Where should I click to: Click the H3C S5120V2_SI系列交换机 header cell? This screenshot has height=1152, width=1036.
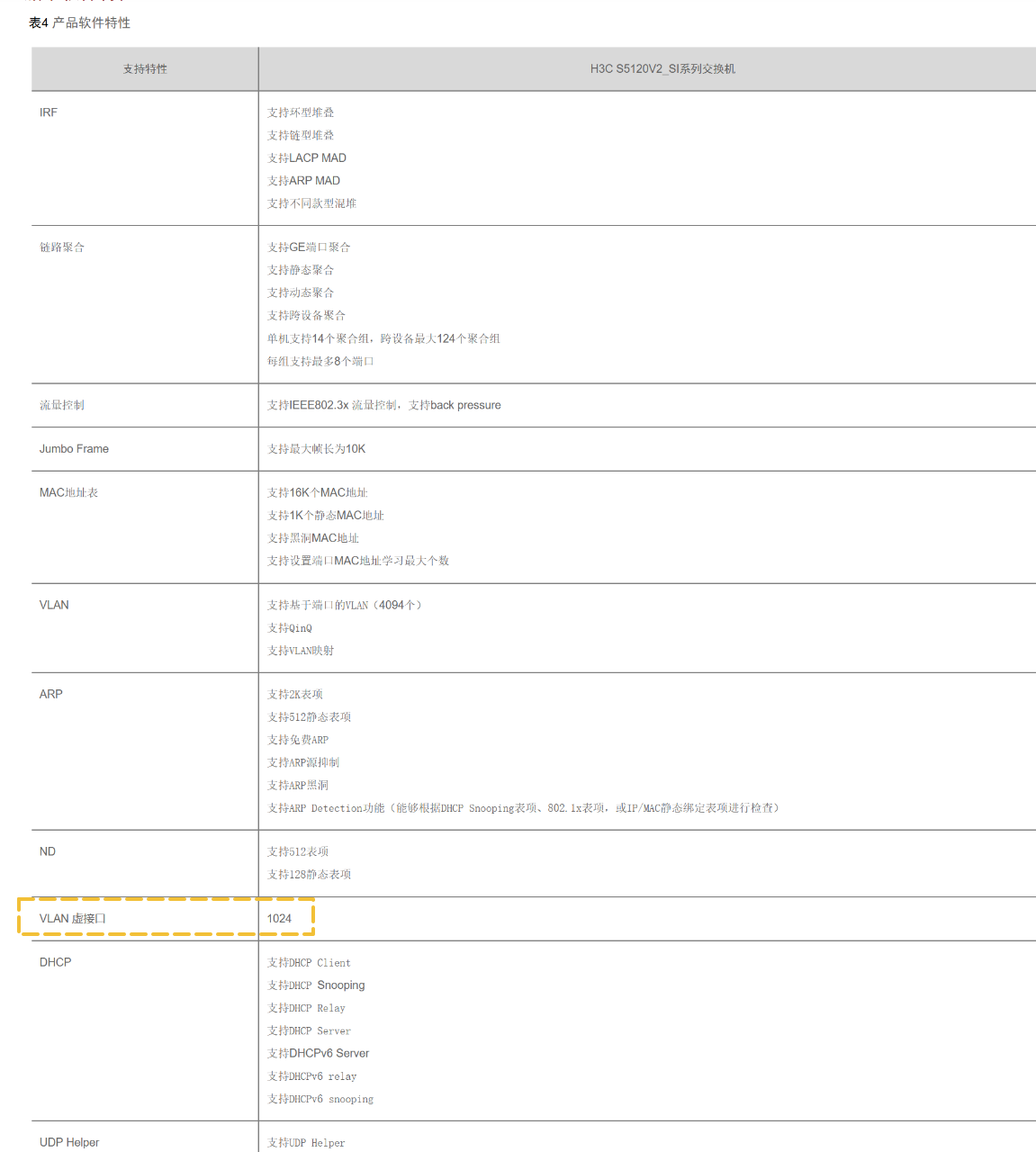pos(662,69)
